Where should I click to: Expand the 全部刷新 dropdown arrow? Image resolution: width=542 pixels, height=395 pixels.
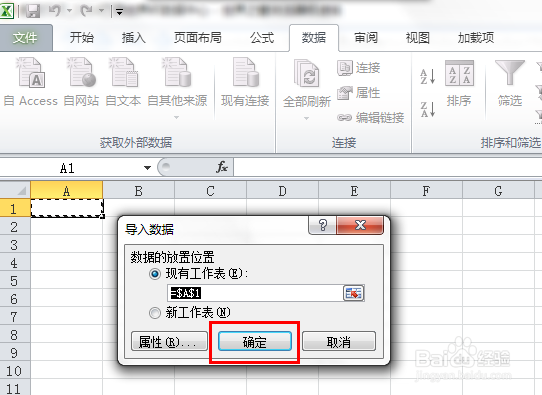point(307,118)
